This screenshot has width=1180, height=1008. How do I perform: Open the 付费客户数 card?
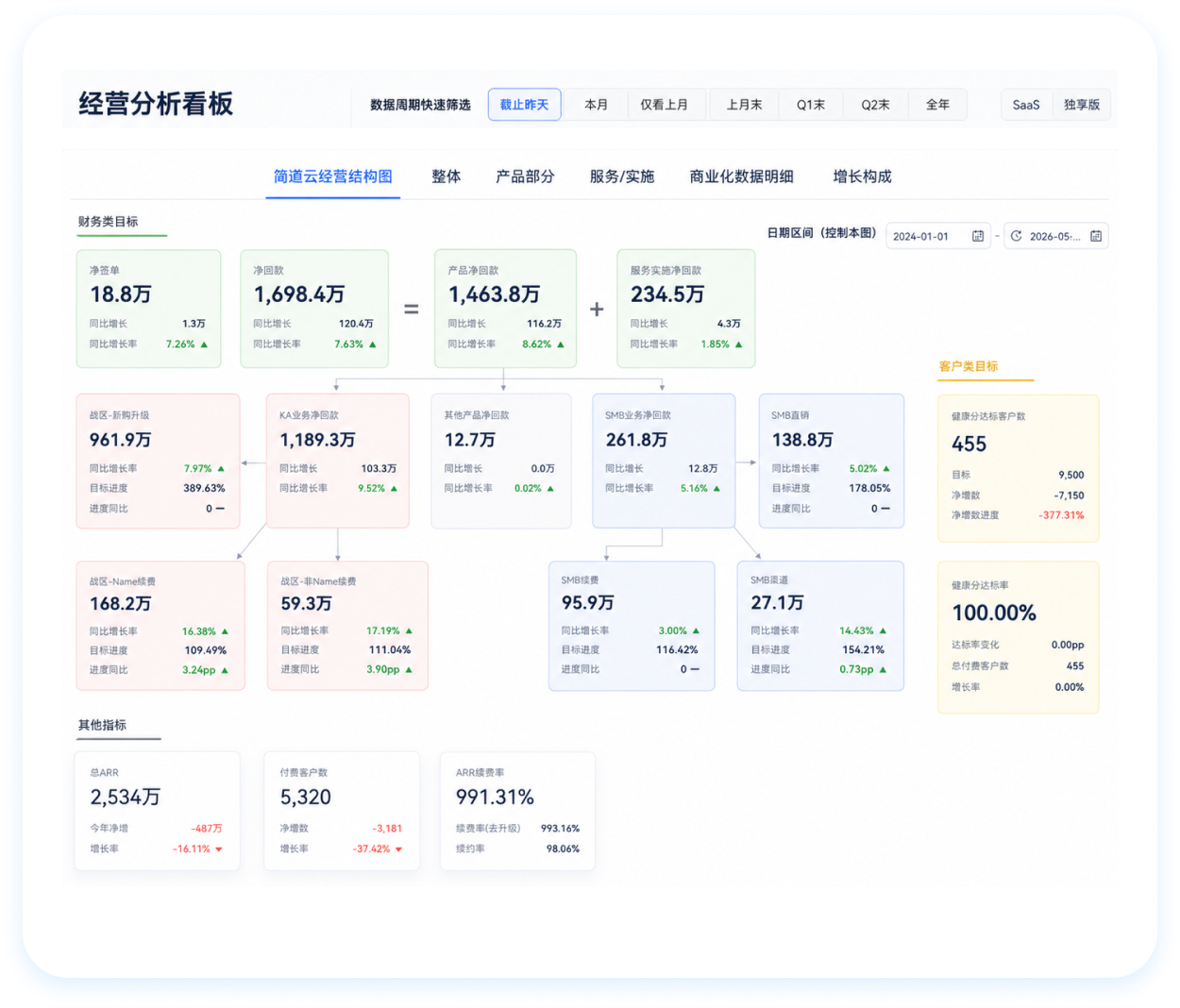342,811
